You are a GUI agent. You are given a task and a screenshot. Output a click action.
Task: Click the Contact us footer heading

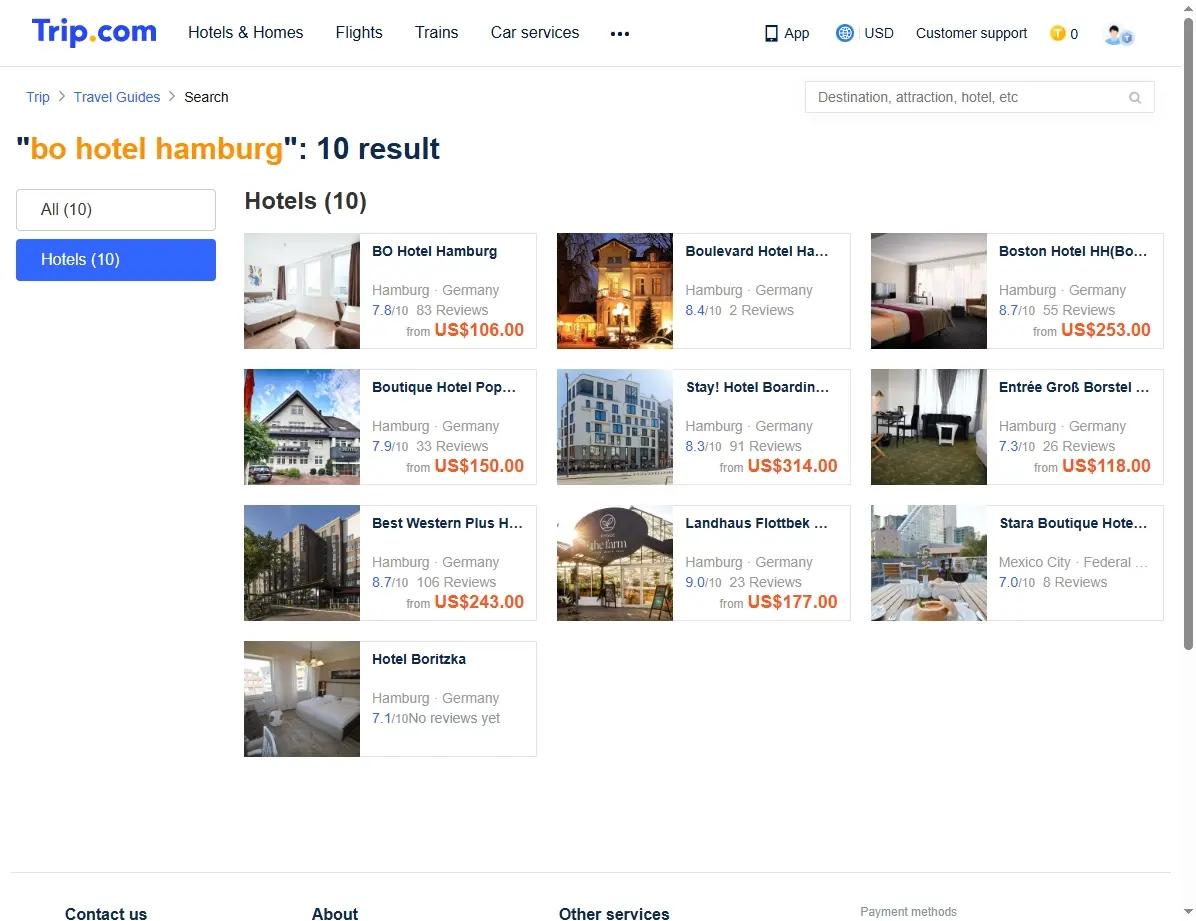pos(106,913)
